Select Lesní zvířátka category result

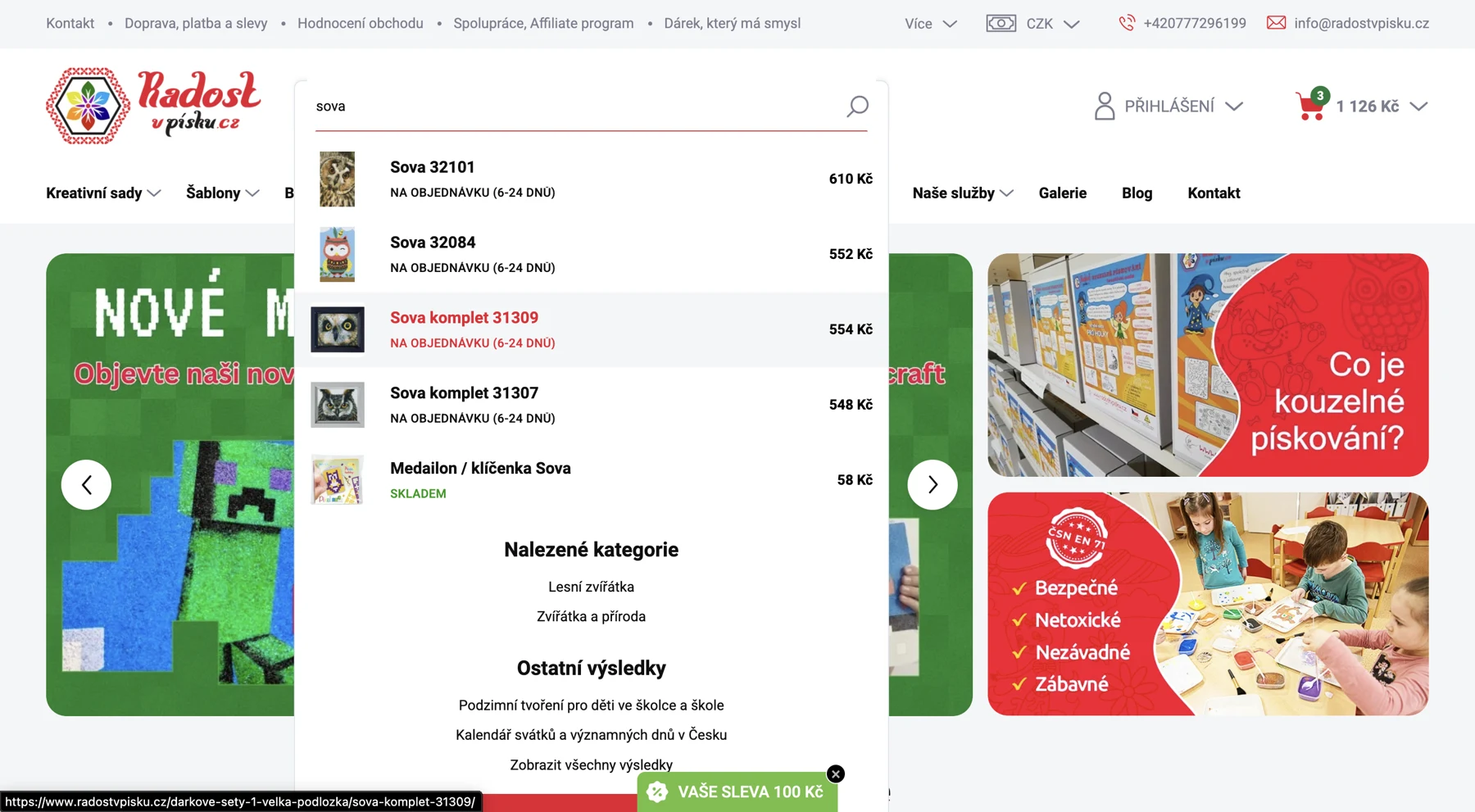point(591,587)
